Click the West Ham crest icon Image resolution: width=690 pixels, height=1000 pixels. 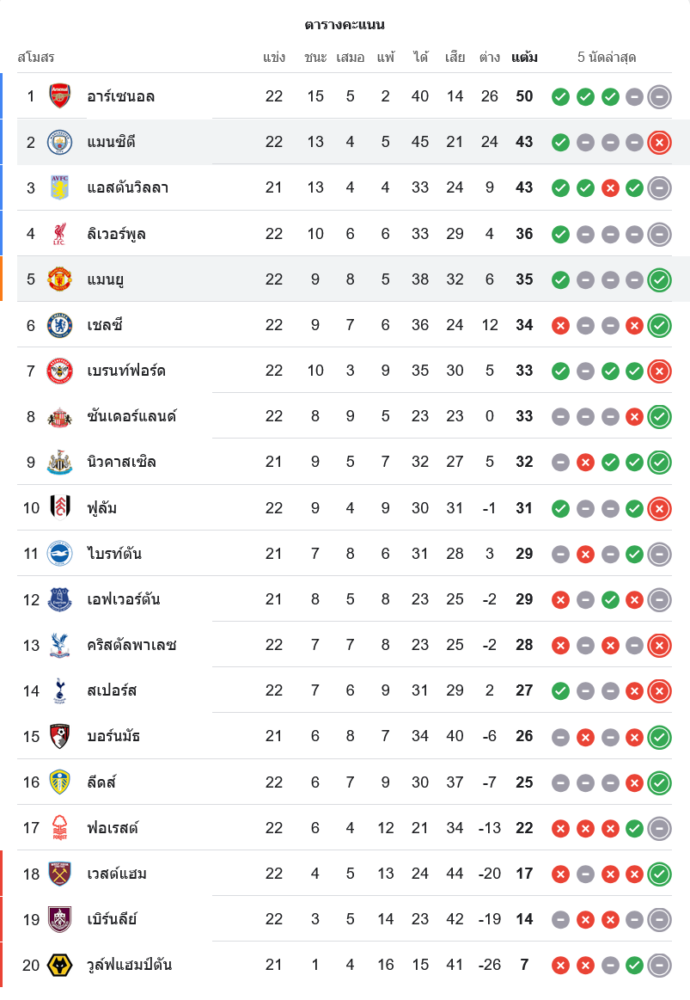coord(60,873)
